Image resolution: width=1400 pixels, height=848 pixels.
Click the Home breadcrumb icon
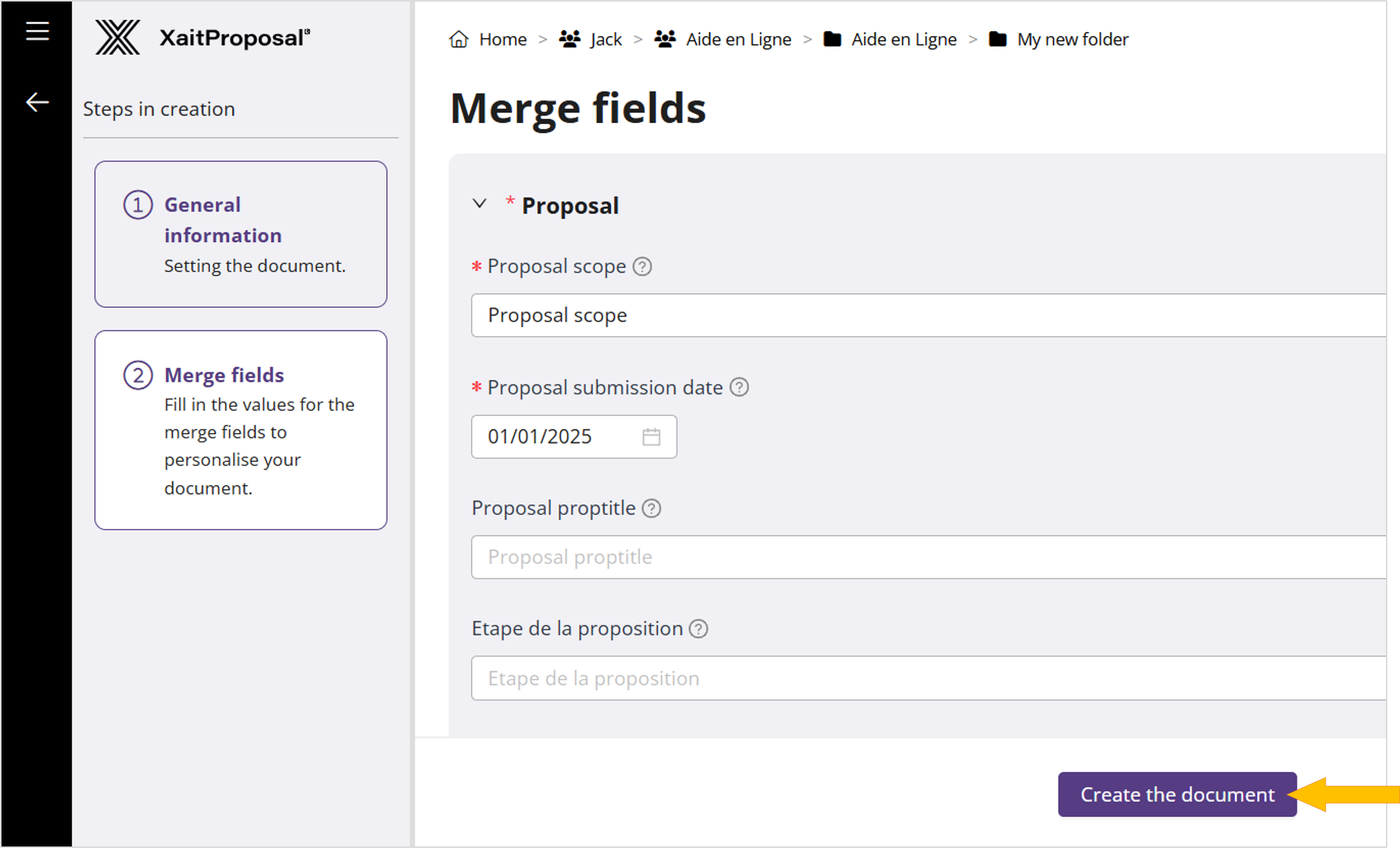coord(458,39)
